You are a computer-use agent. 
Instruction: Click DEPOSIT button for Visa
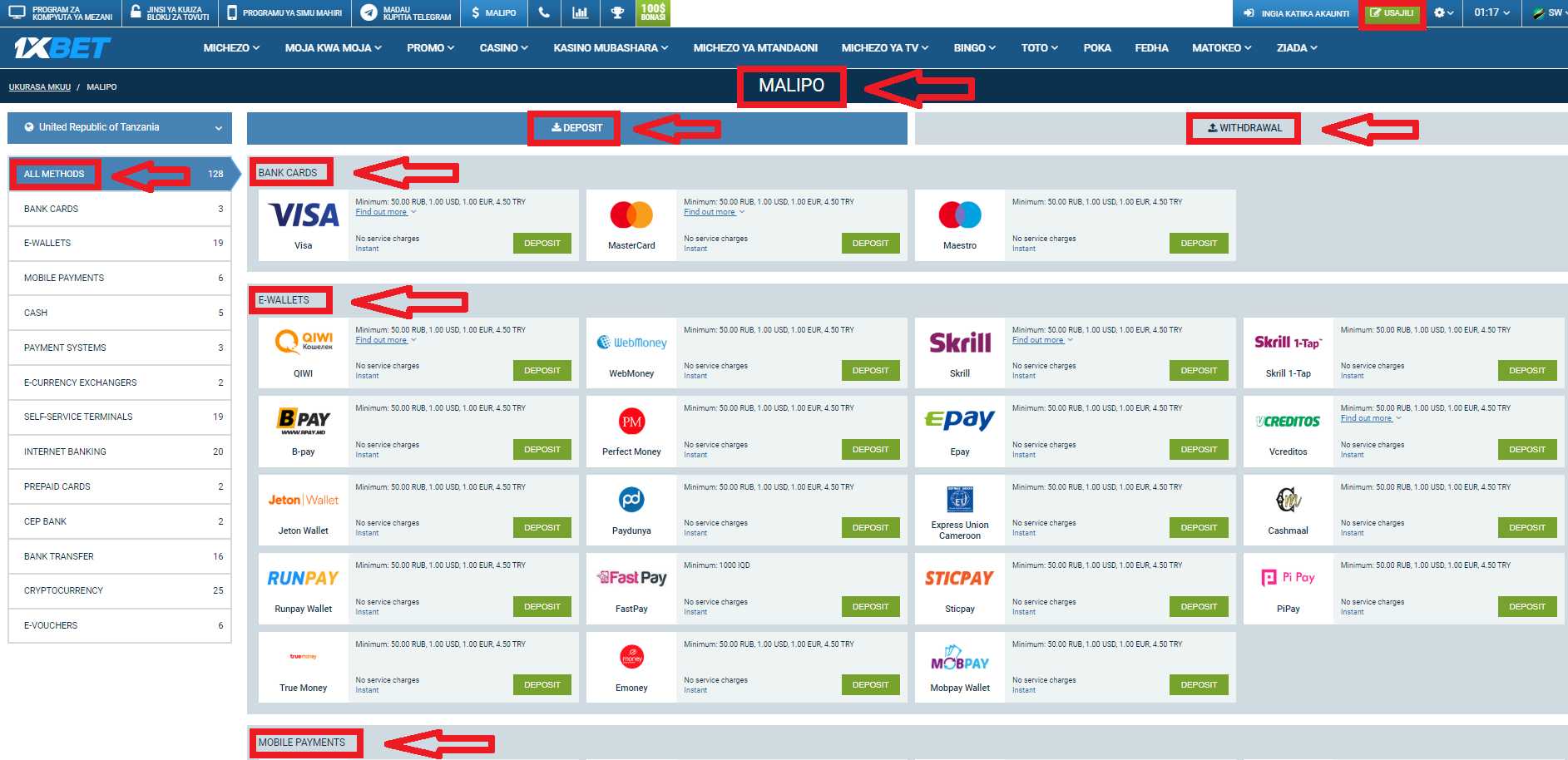coord(542,244)
